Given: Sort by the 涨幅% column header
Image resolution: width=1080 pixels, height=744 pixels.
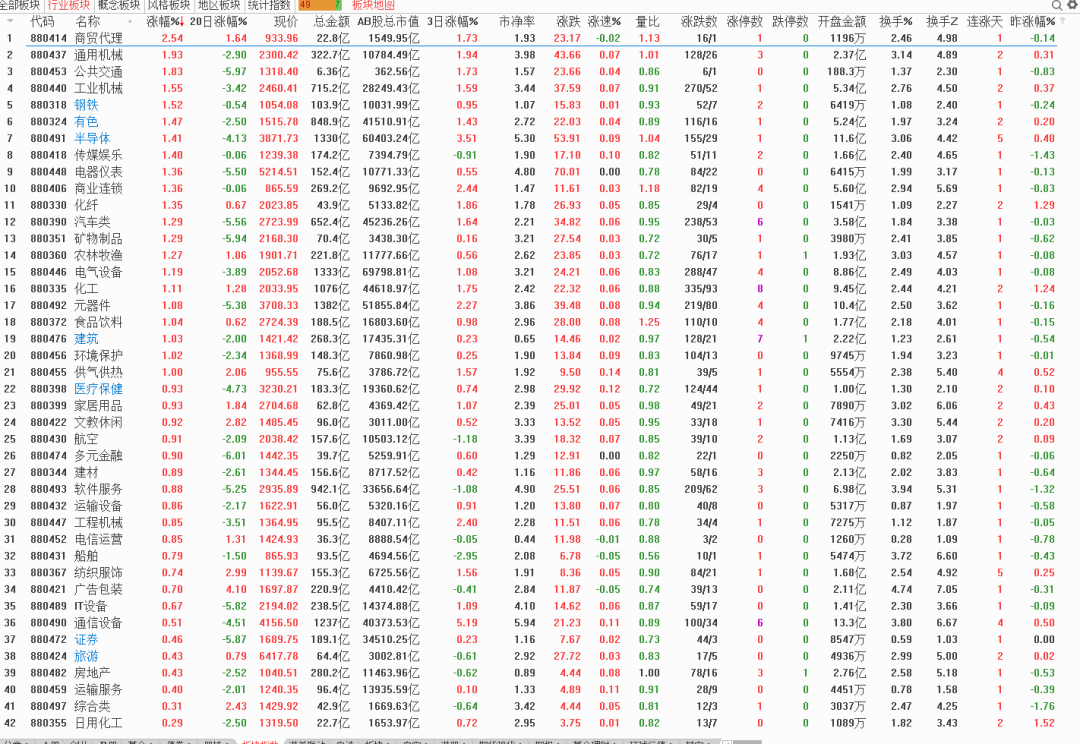Looking at the screenshot, I should click(165, 21).
